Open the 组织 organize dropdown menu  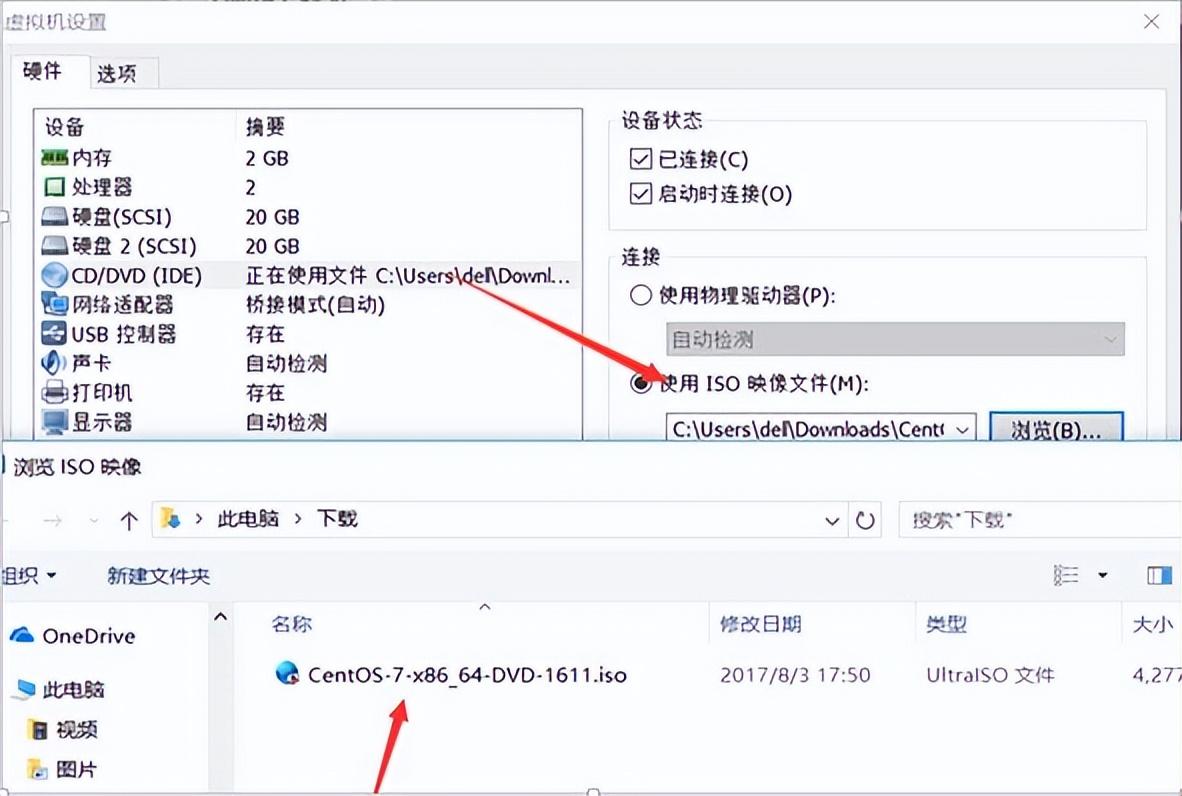28,576
